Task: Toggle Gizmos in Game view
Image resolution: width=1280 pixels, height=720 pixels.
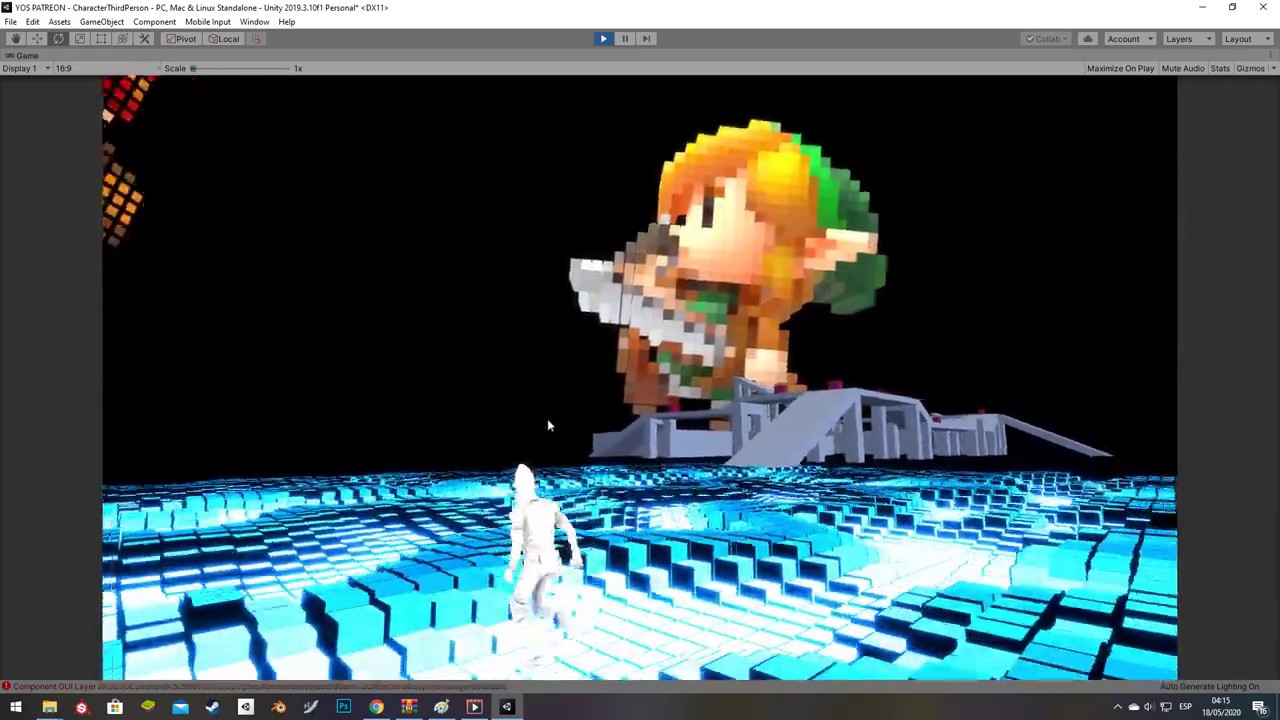Action: click(1250, 68)
